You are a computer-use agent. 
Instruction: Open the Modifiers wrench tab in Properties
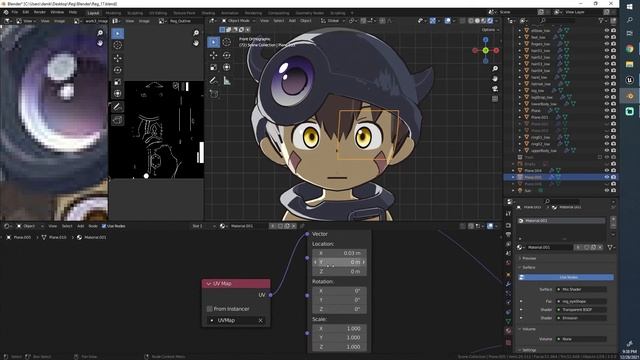click(508, 283)
